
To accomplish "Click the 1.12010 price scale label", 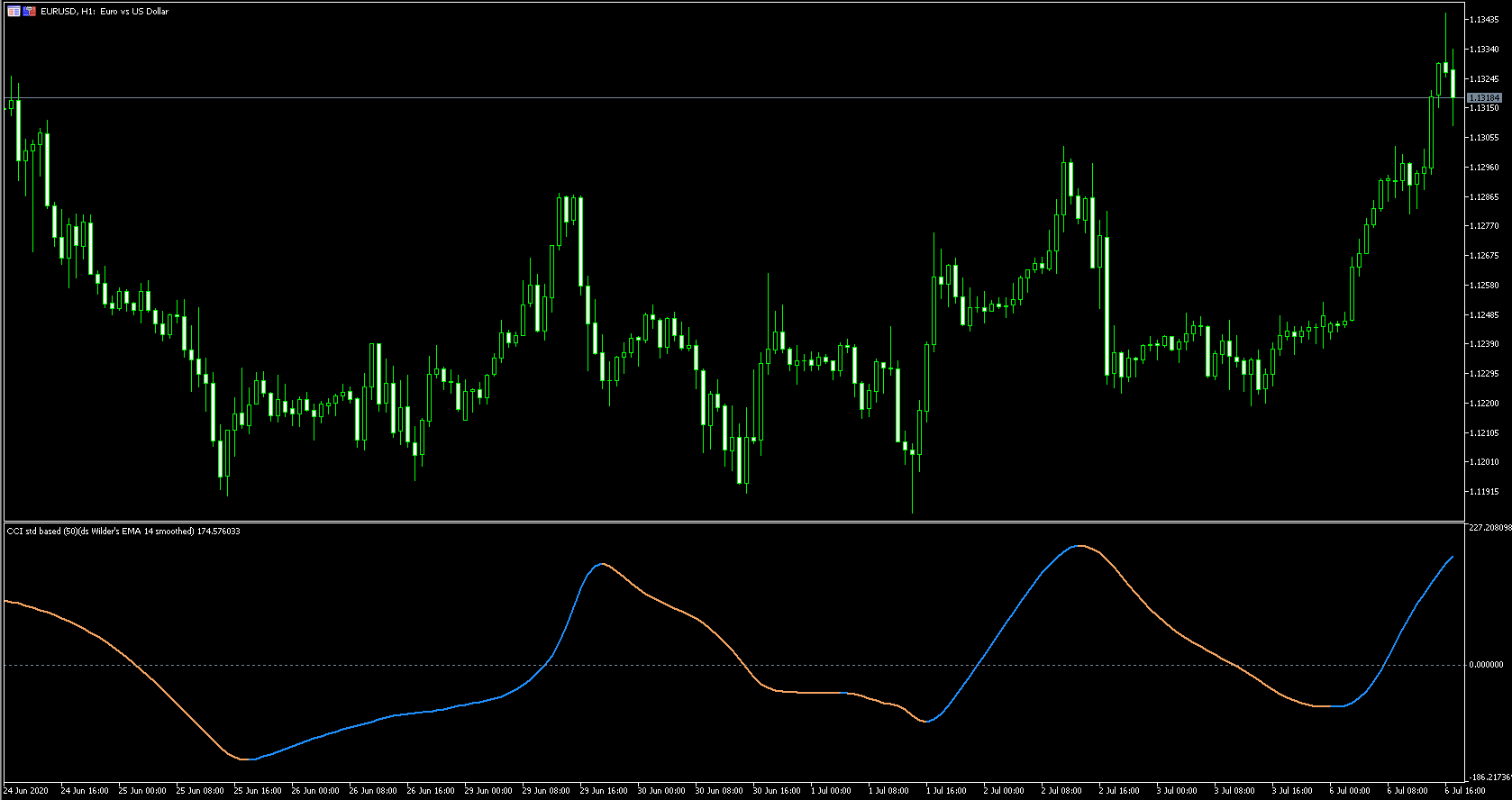I will [1484, 462].
